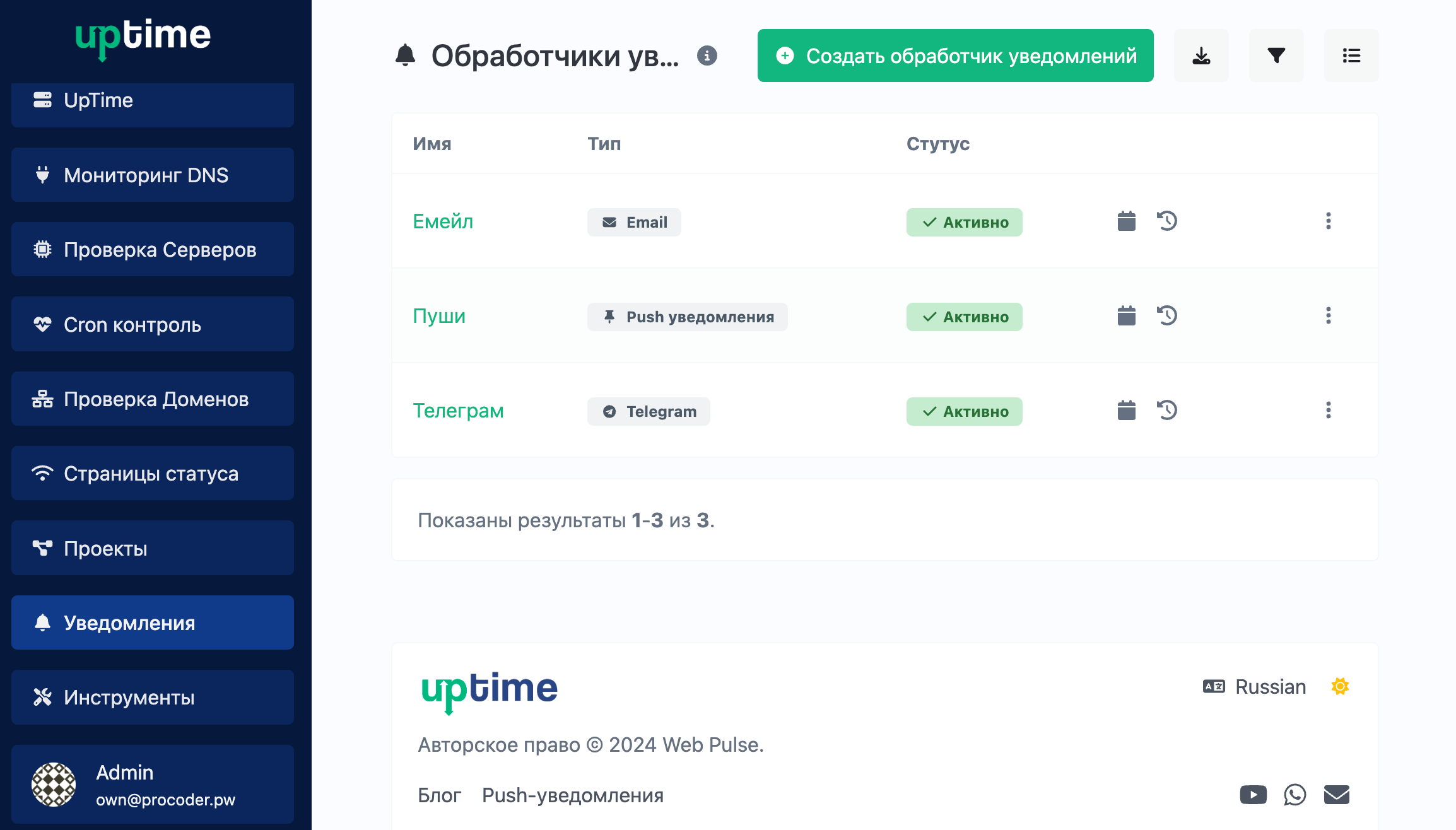Click the envelope icon in footer

point(1336,795)
